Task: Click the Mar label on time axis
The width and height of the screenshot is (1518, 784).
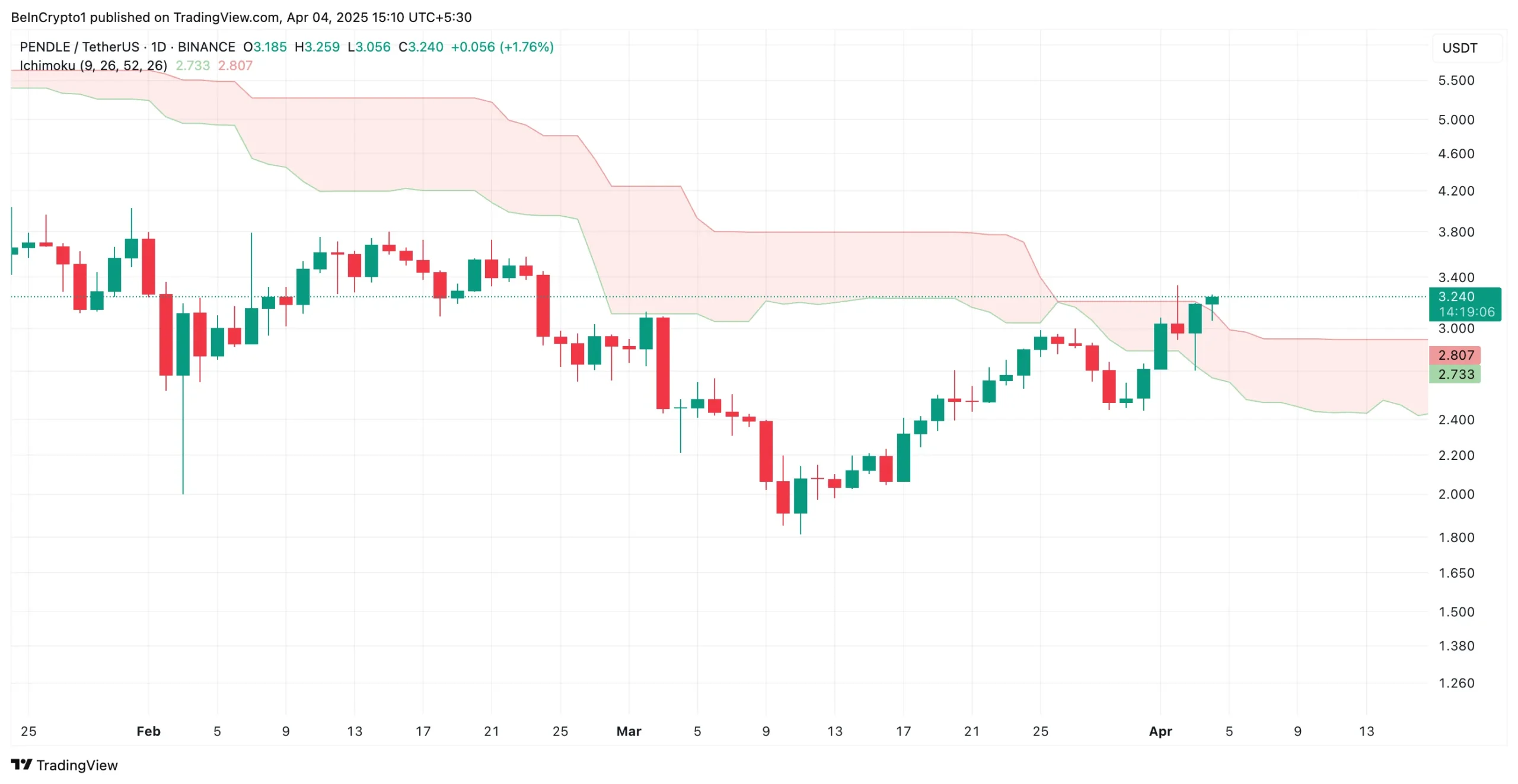Action: 628,731
